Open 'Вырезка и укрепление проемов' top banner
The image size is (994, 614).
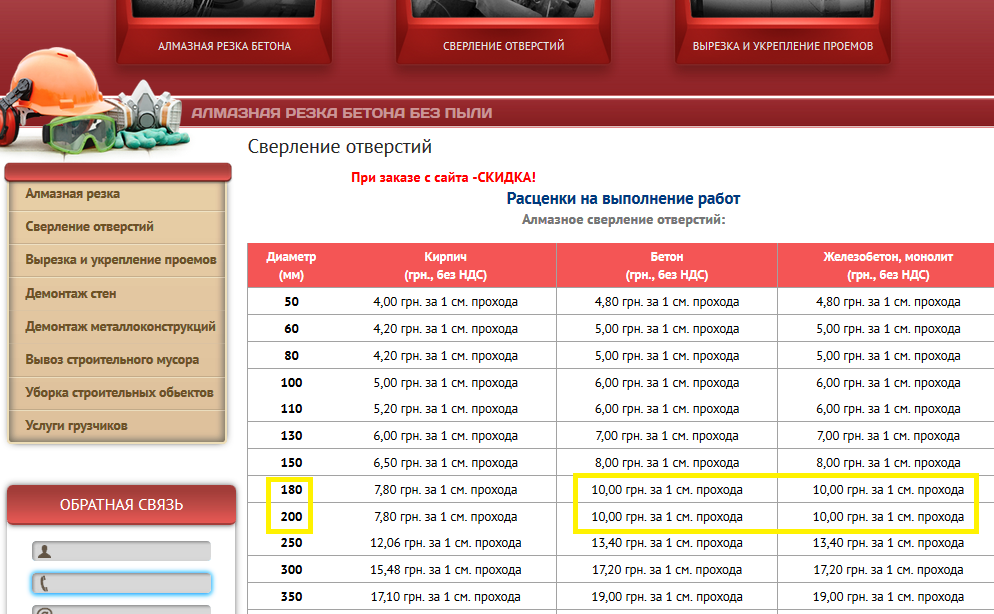(783, 46)
